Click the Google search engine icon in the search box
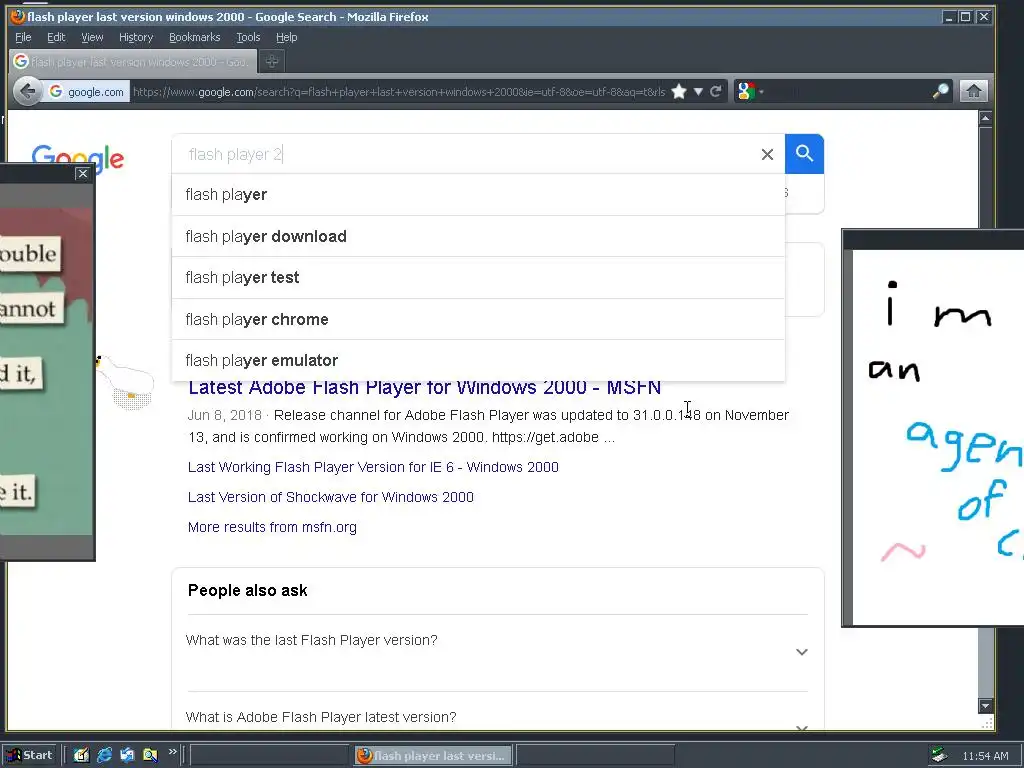 pyautogui.click(x=746, y=91)
